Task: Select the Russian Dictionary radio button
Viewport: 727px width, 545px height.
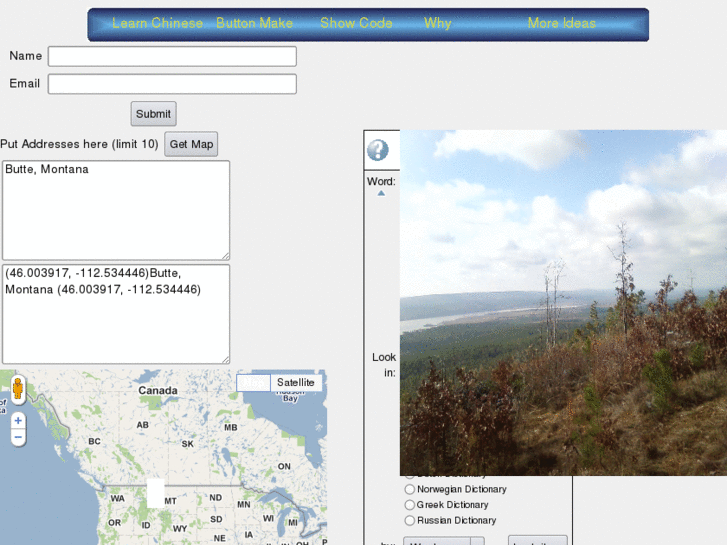Action: [x=409, y=520]
